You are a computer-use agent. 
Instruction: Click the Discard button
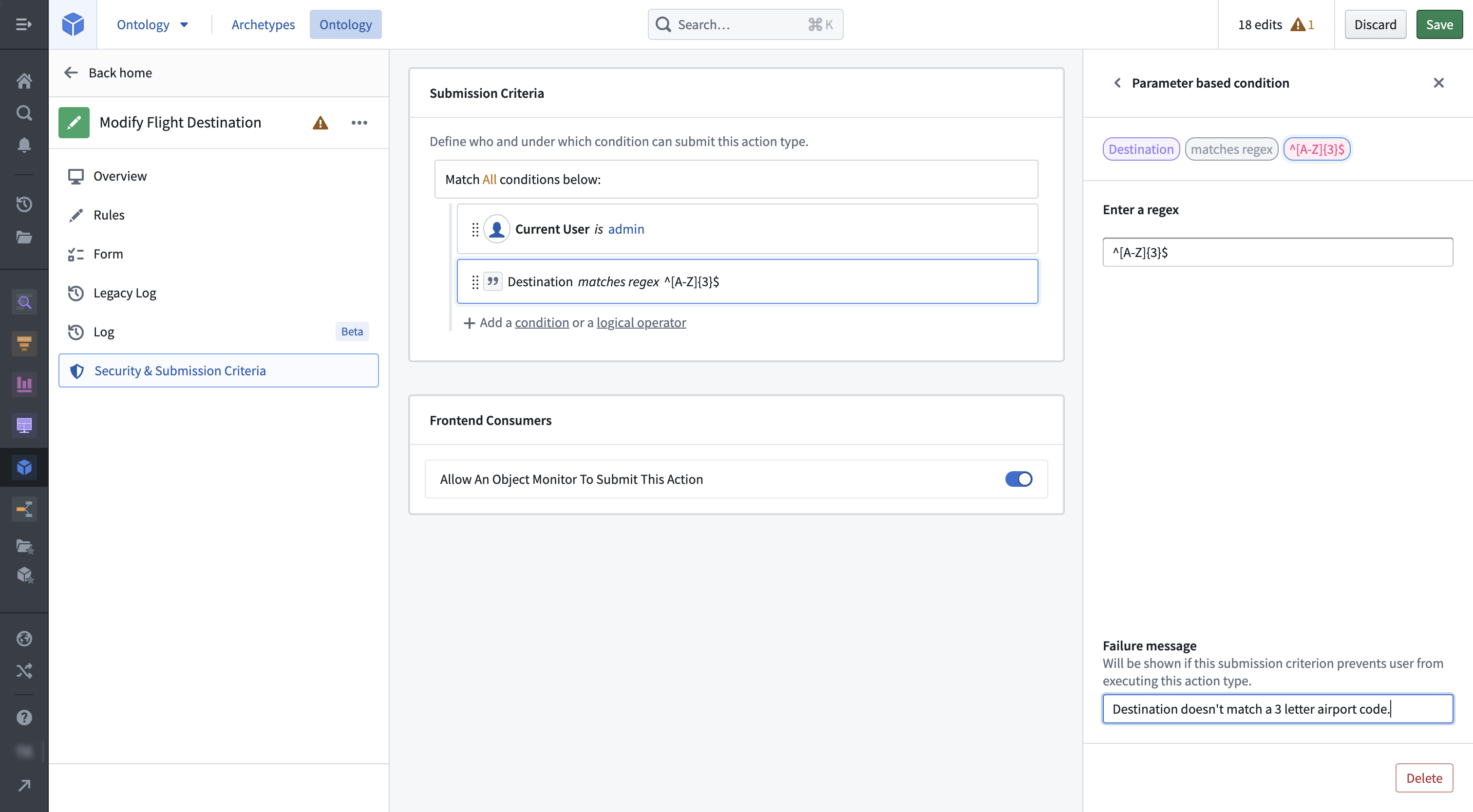(x=1375, y=24)
